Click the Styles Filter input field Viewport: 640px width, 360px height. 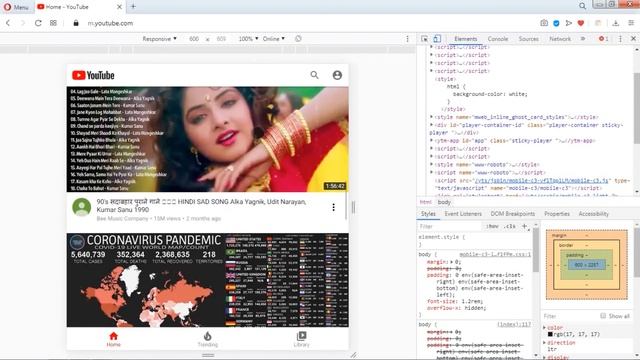[449, 226]
